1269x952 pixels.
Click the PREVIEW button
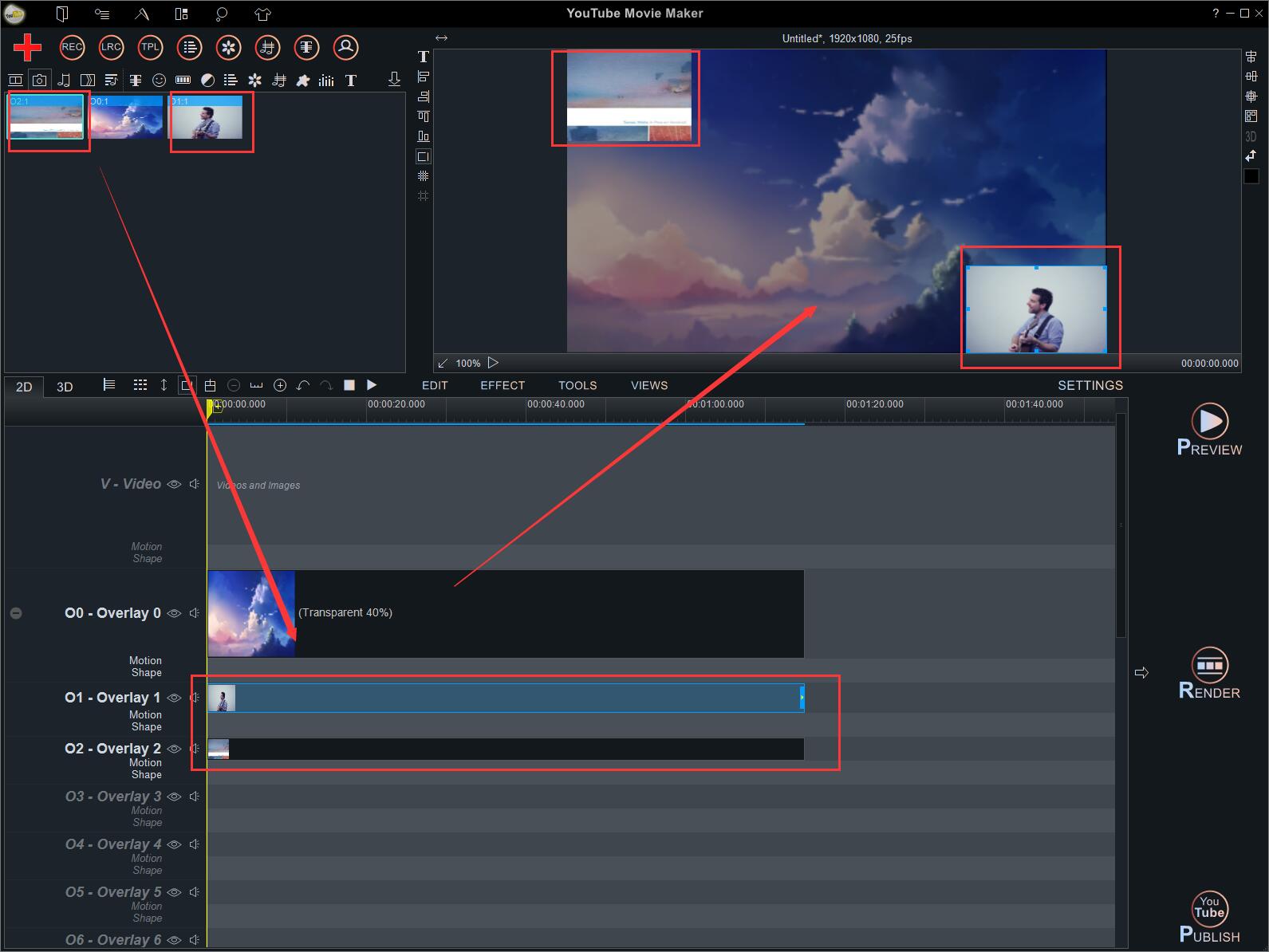point(1209,430)
